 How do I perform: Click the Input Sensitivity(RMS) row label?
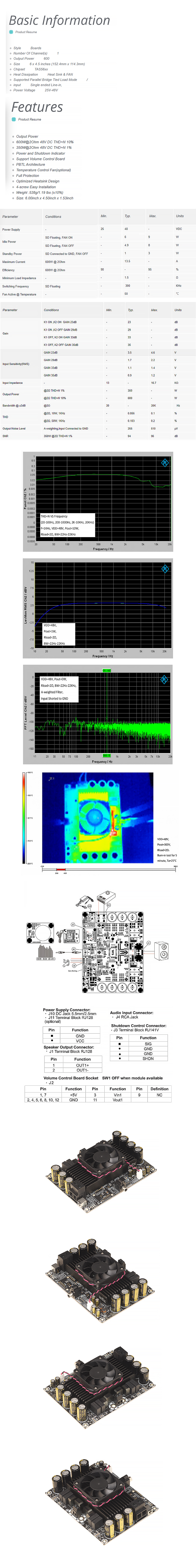click(x=16, y=364)
